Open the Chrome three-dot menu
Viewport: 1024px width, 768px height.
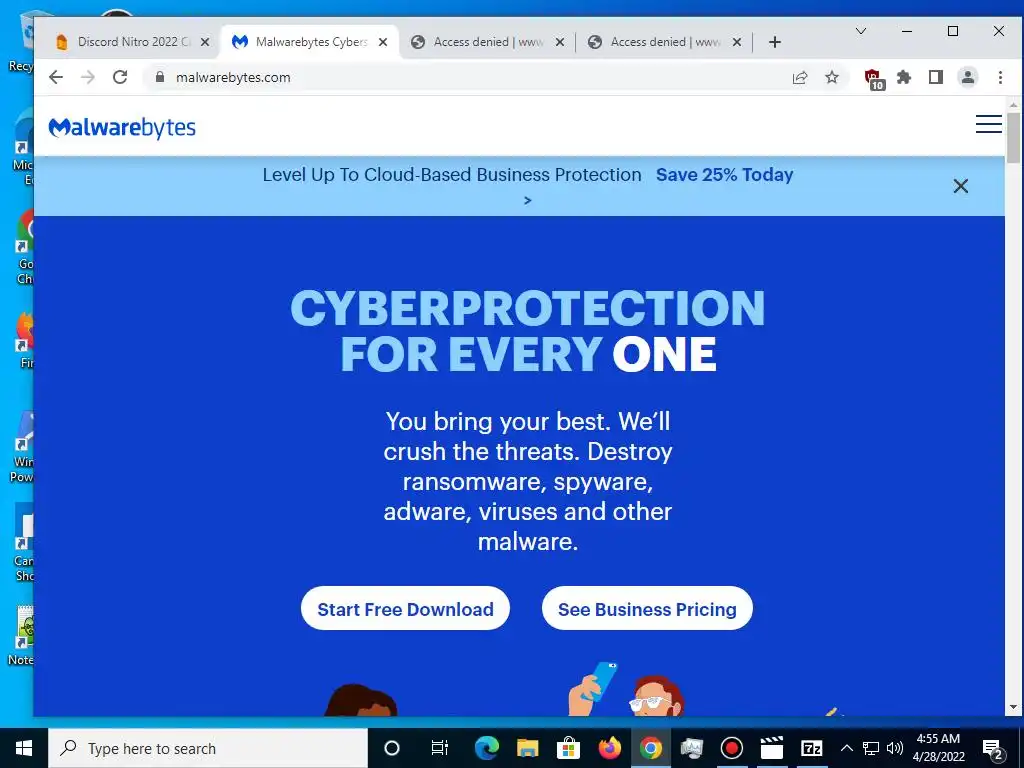[1000, 78]
